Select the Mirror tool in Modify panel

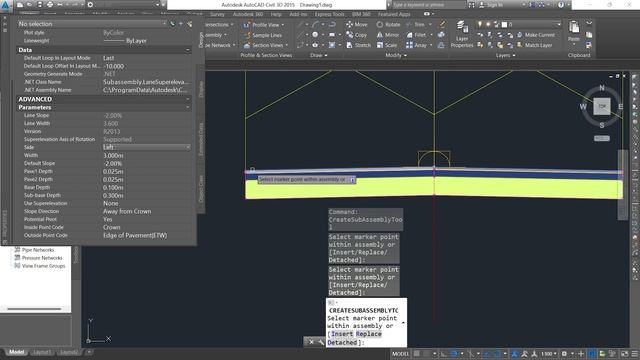click(388, 35)
